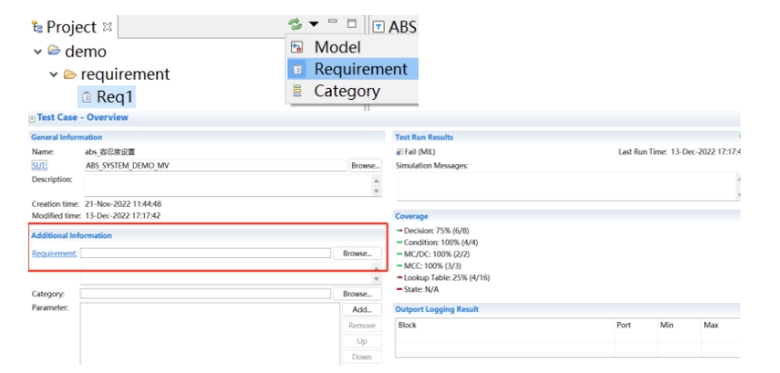Click the green refresh icon in Project panel

click(295, 24)
